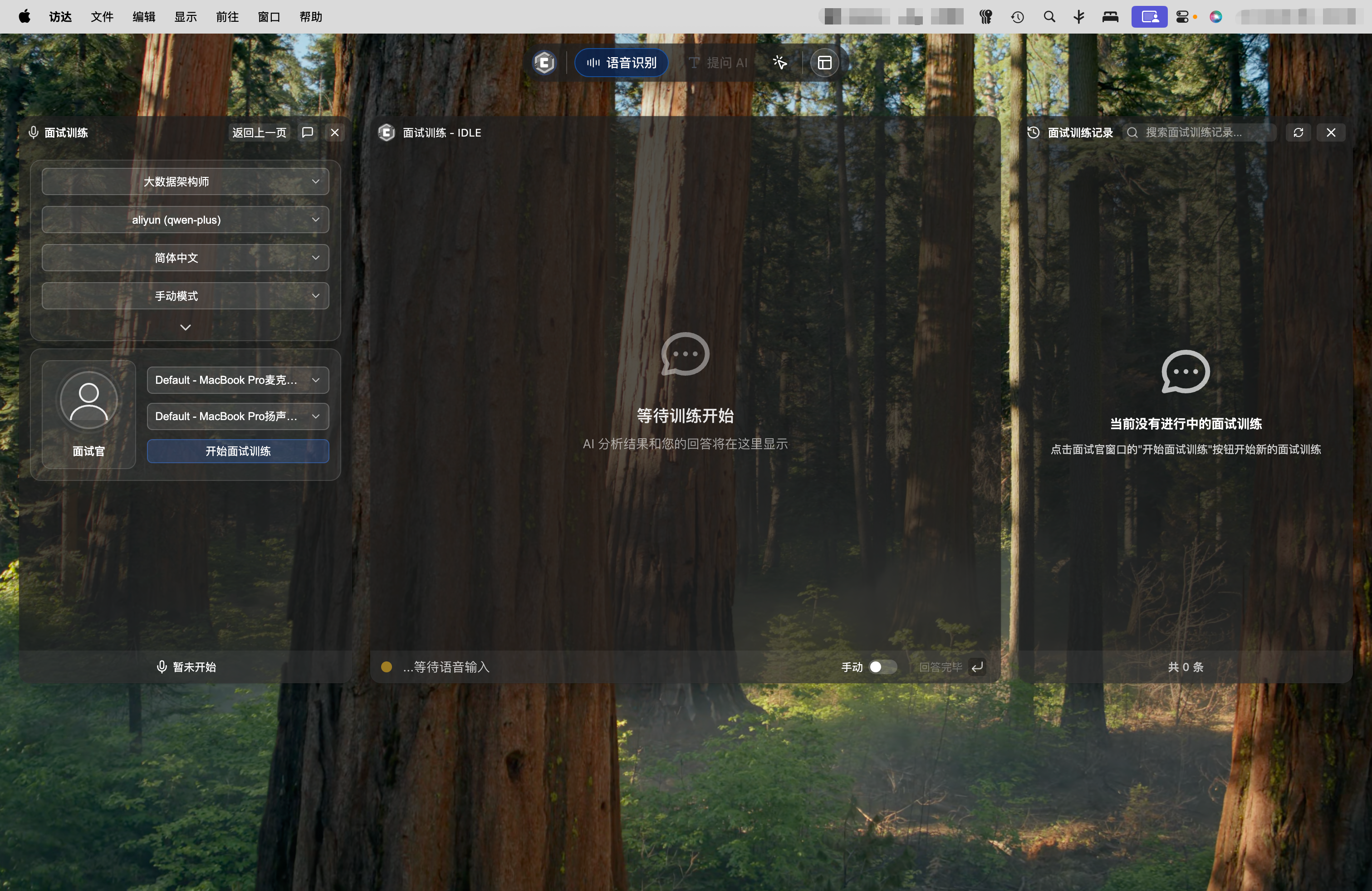Screen dimensions: 1372x891
Task: Open the 窗口 menu
Action: coord(269,17)
